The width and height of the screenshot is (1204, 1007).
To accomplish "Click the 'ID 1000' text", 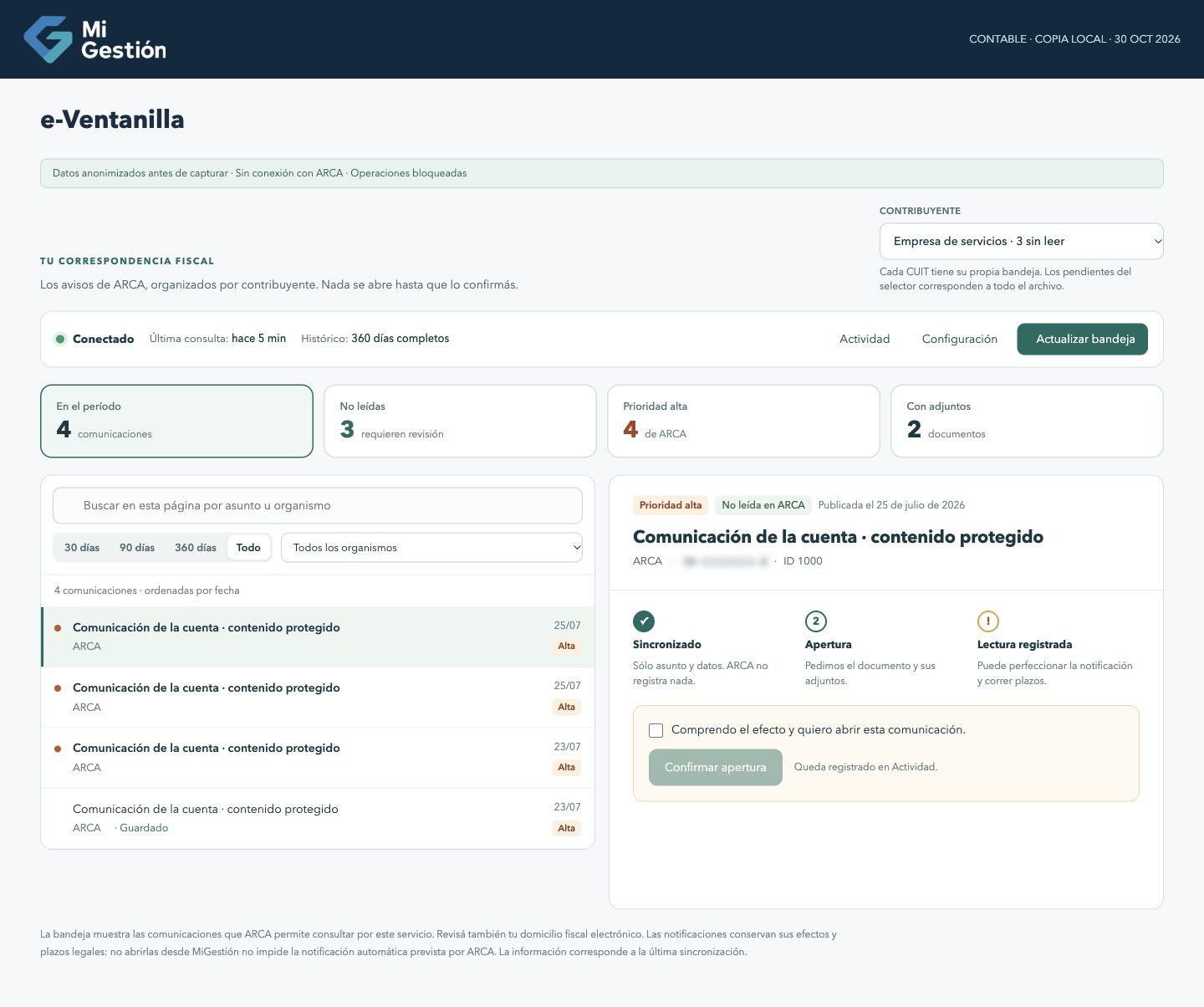I will click(x=803, y=561).
